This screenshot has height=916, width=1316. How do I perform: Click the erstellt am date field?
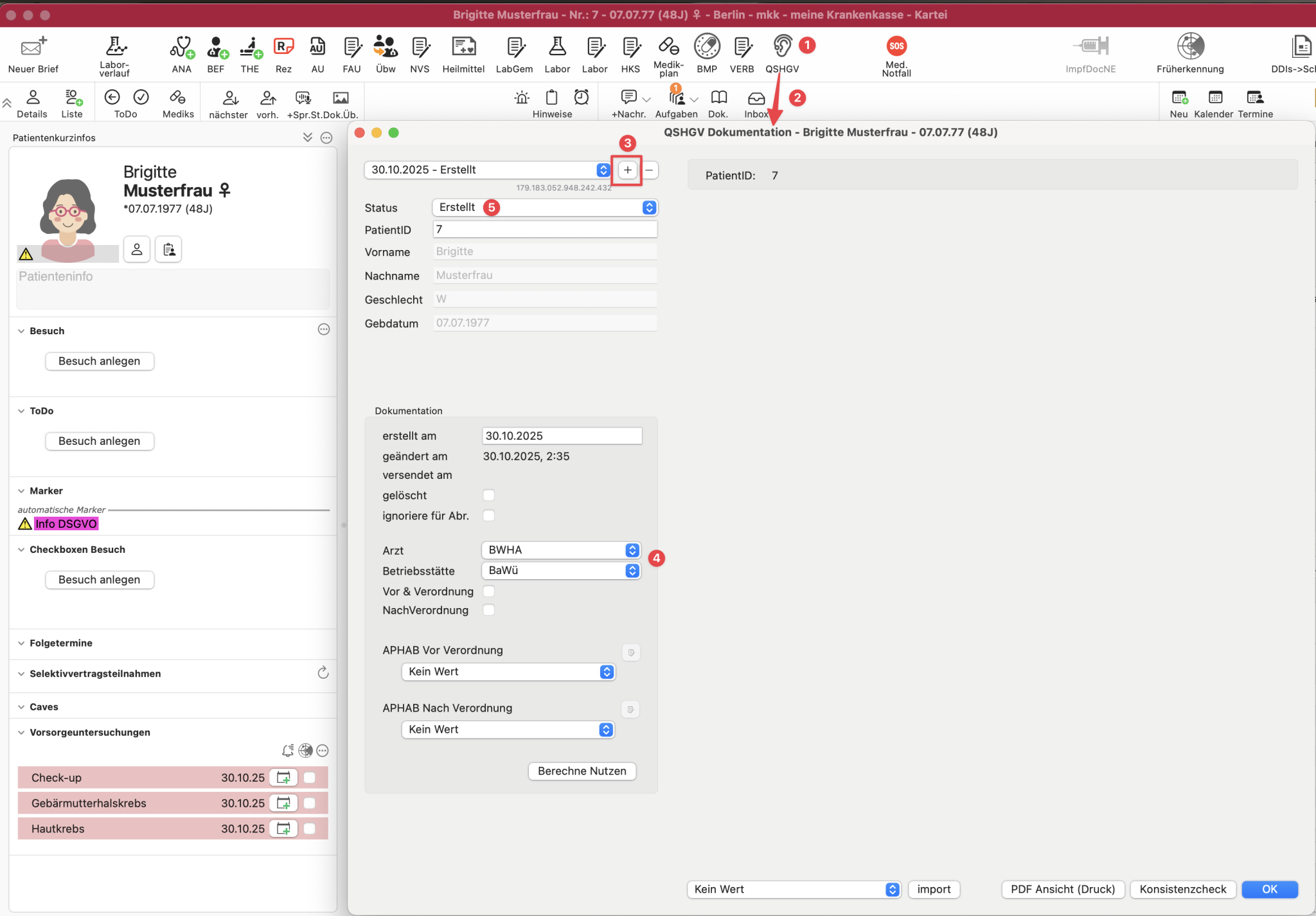coord(561,436)
